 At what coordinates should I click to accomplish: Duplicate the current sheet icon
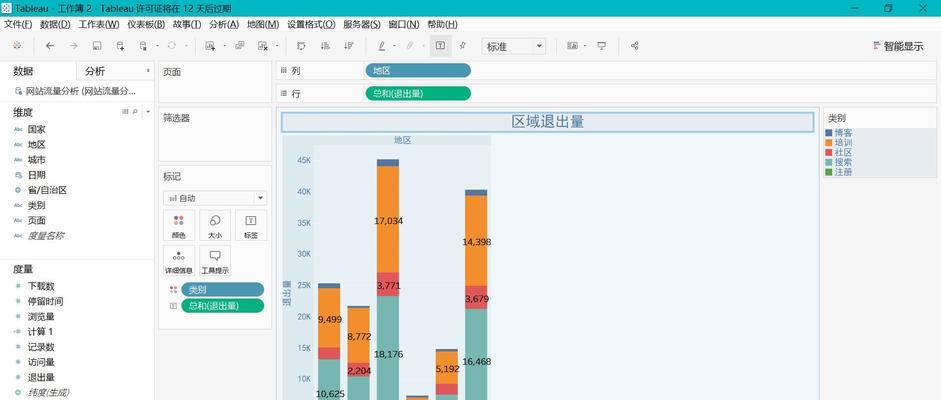tap(239, 46)
